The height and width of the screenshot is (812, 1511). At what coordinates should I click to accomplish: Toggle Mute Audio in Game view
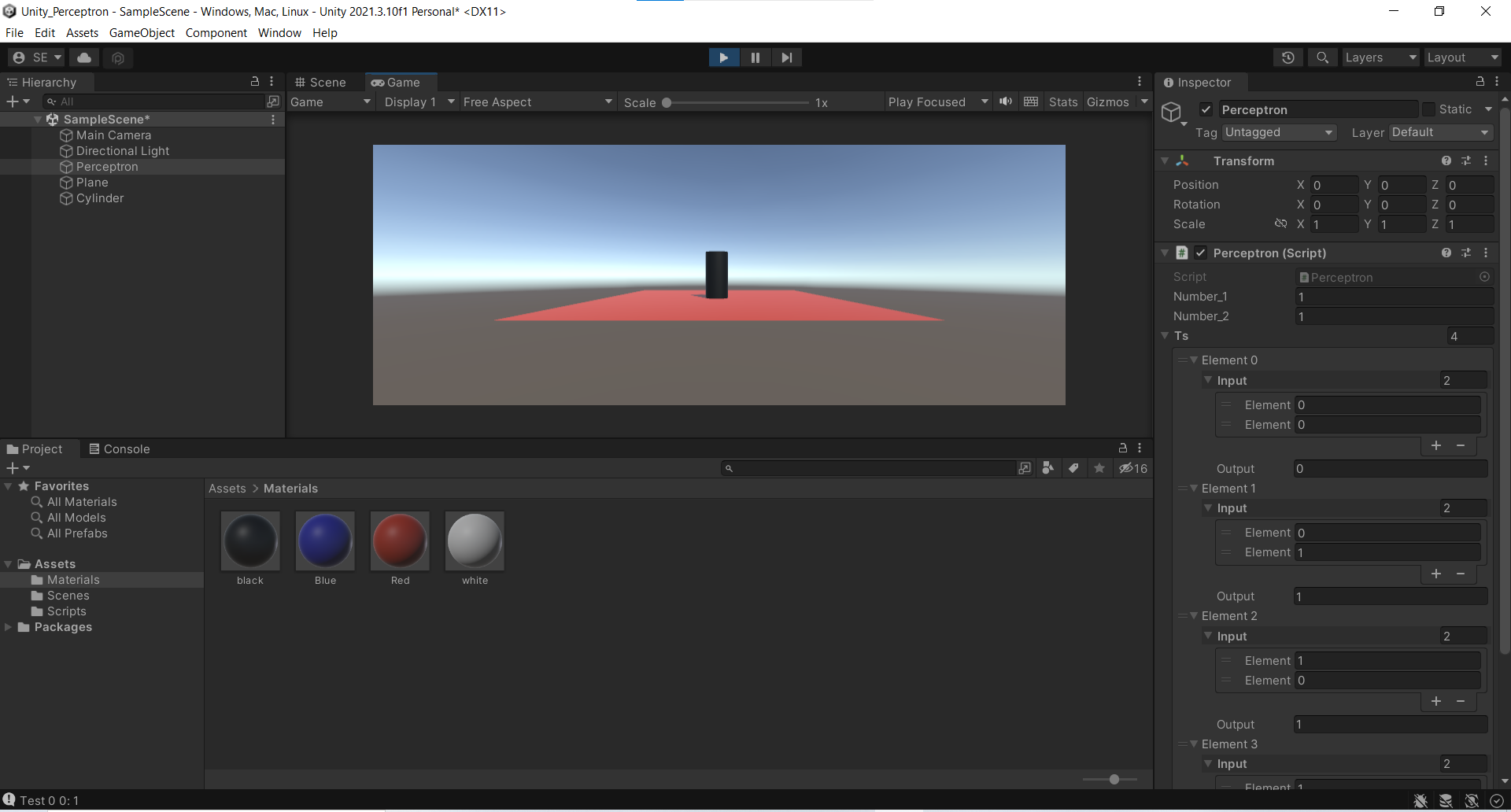(x=1006, y=101)
